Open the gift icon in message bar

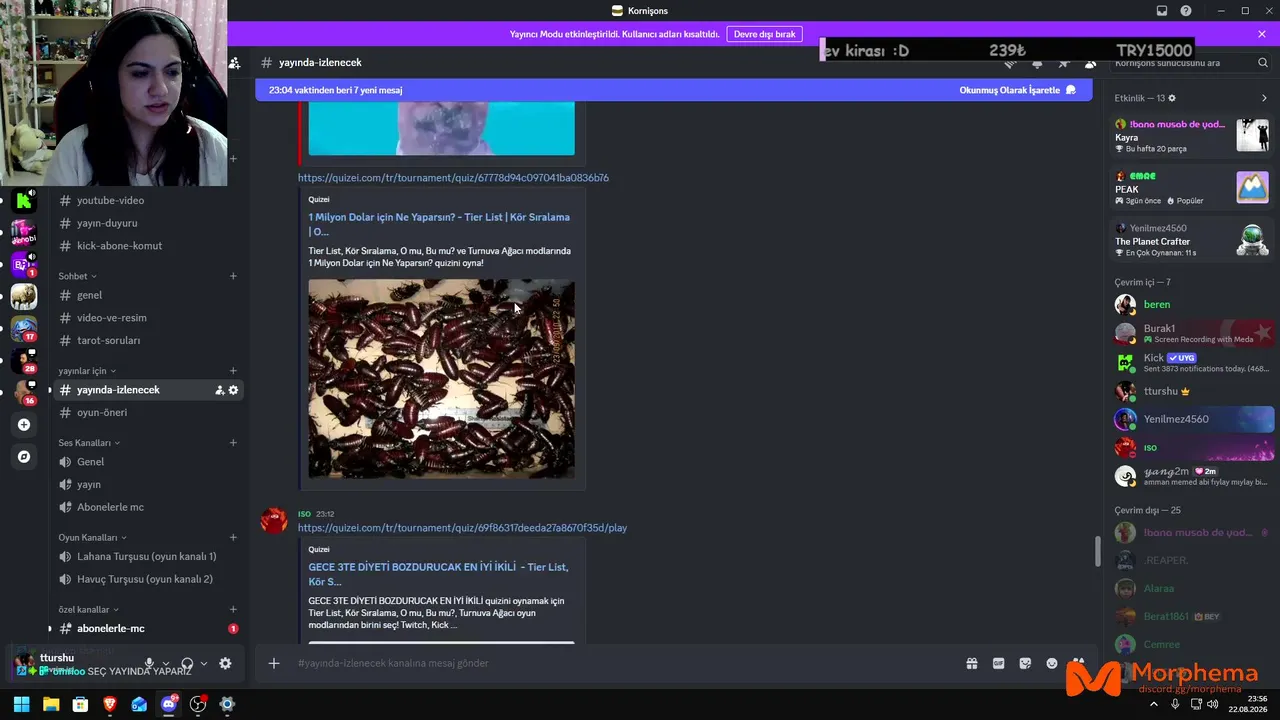(x=971, y=663)
